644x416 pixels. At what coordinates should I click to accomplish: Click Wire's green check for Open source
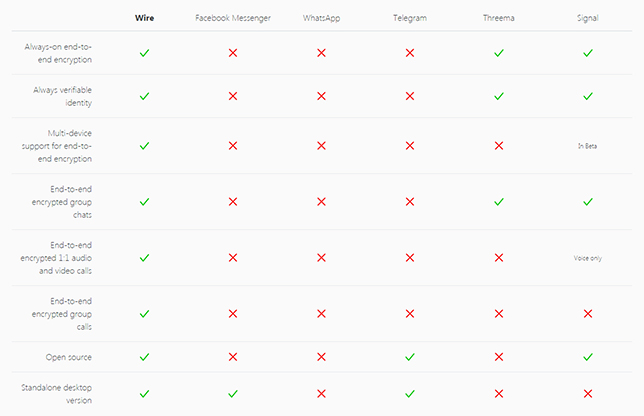tap(144, 357)
